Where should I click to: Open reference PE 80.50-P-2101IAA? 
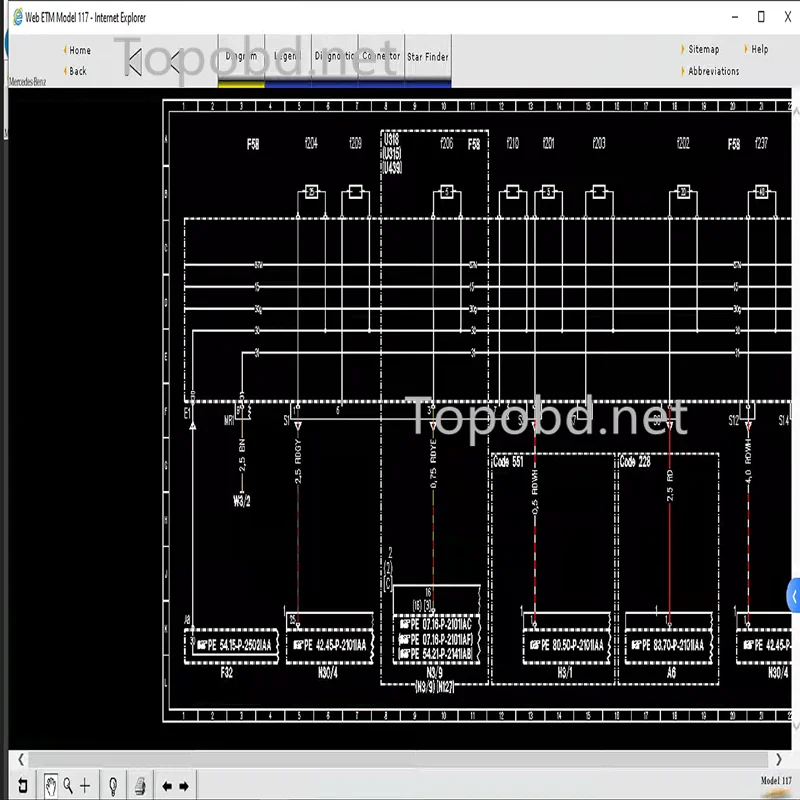pos(567,645)
